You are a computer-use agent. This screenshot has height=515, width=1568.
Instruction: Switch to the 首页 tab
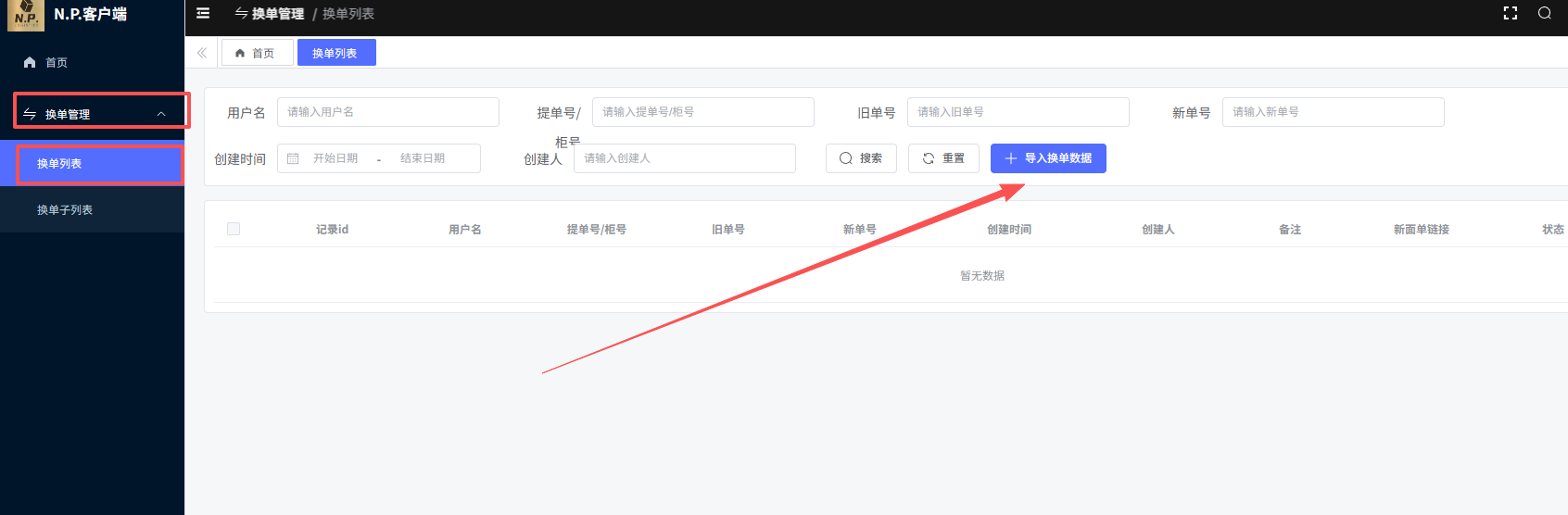point(257,53)
